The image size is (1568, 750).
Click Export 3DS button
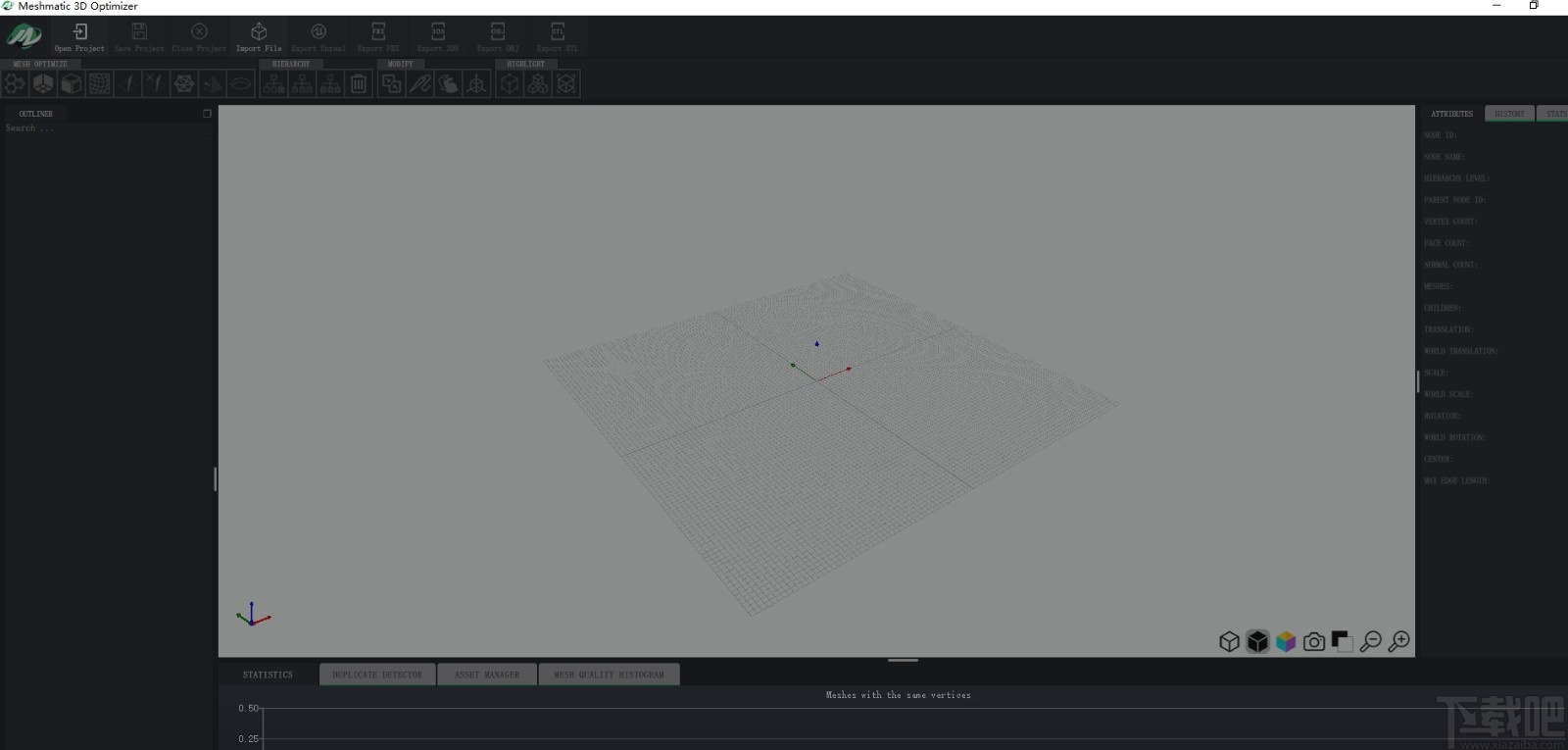[x=438, y=37]
